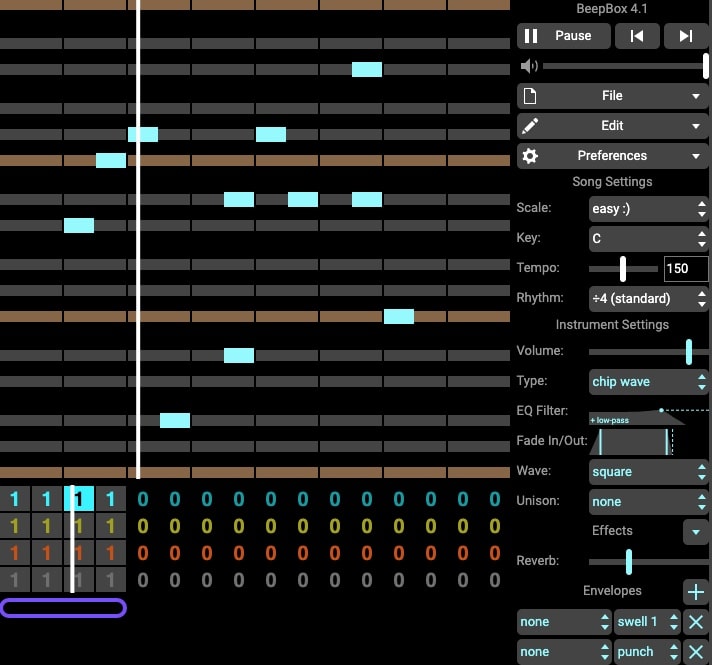Jump to the previous bar
Screen dimensions: 712x665
coord(636,36)
